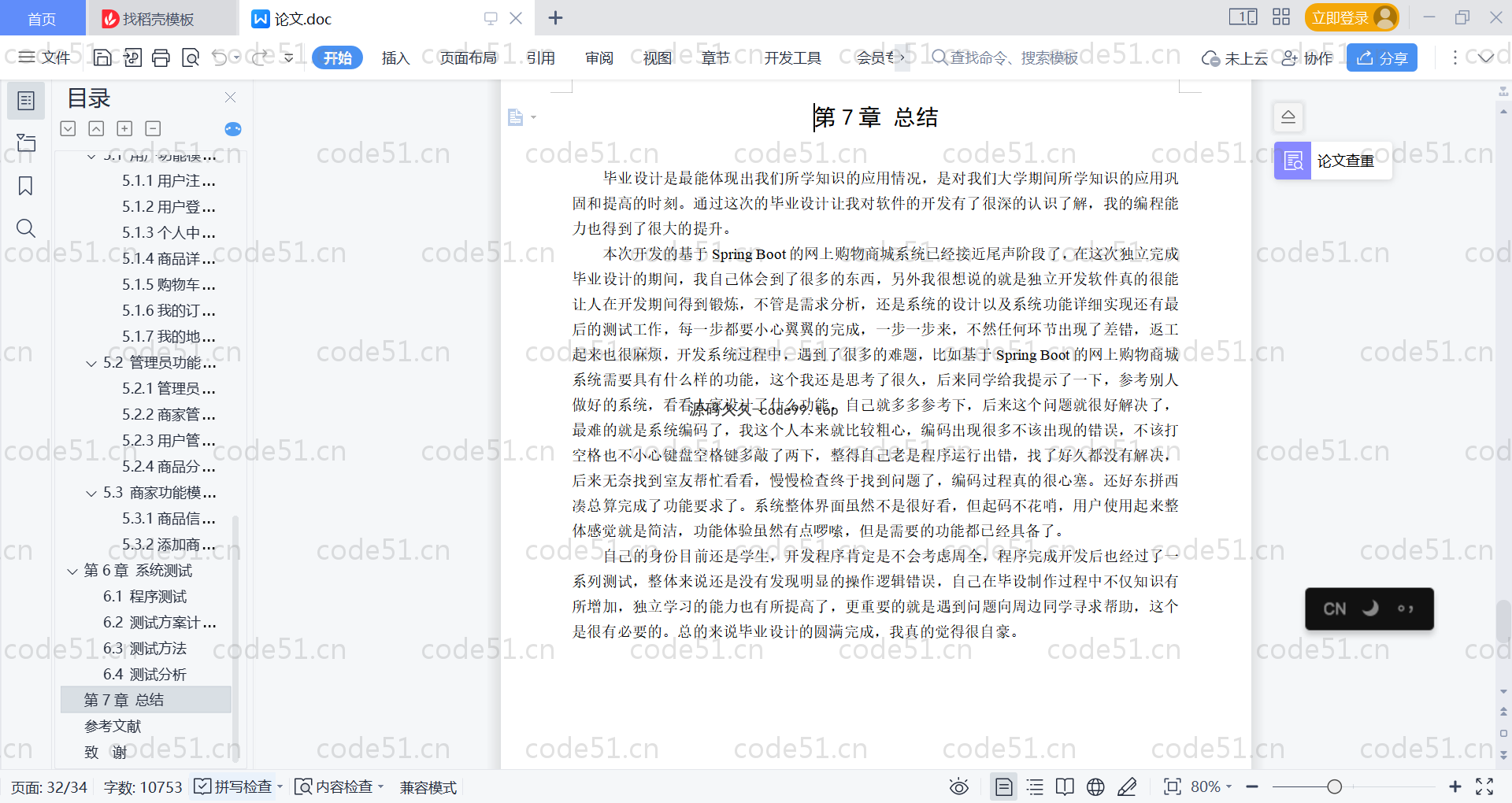Screen dimensions: 1512x803
Task: Click the document page options icon
Action: [516, 117]
